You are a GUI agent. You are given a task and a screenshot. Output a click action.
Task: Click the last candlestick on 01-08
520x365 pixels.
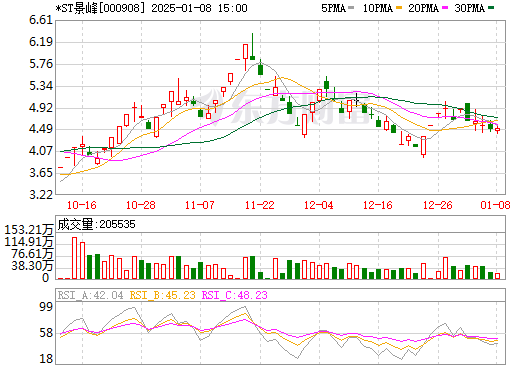(x=497, y=130)
